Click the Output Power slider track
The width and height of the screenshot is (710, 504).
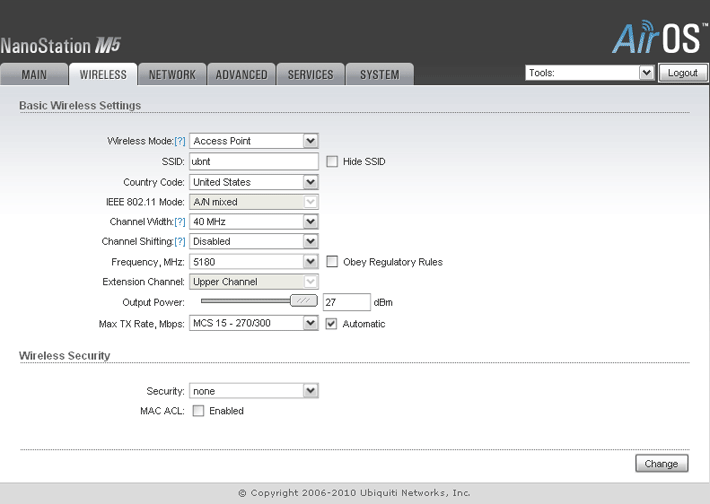coord(245,301)
